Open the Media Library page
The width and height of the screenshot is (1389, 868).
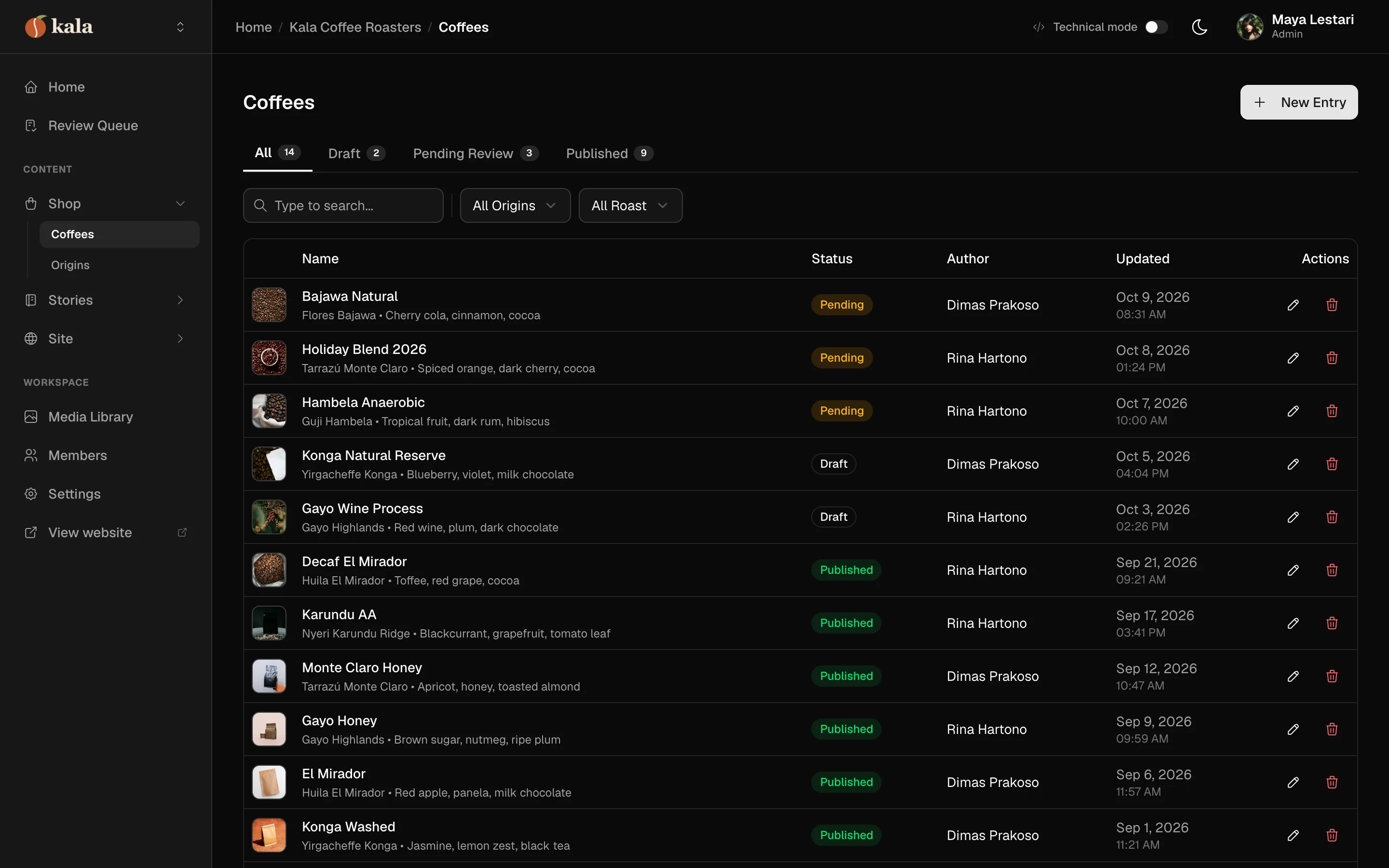tap(106, 417)
